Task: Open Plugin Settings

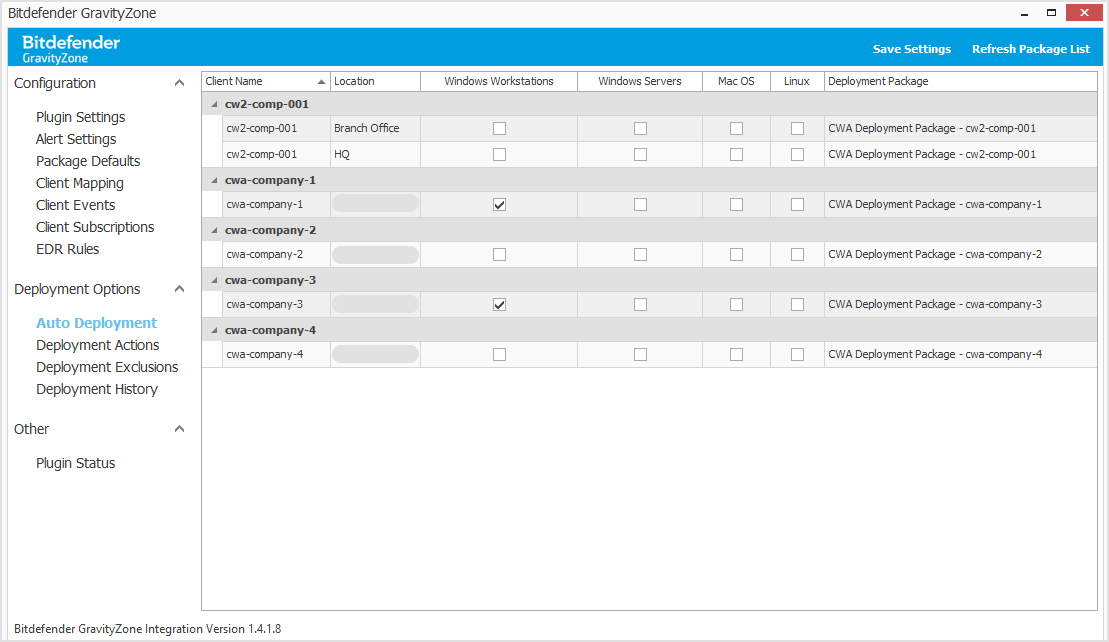Action: 80,117
